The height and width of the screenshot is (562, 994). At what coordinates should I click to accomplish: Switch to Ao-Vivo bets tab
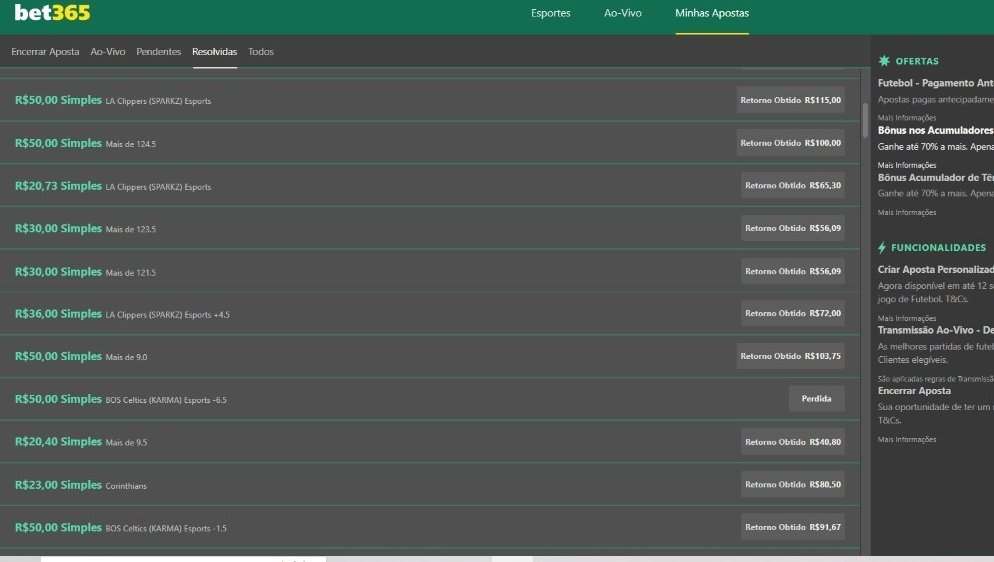(x=108, y=52)
